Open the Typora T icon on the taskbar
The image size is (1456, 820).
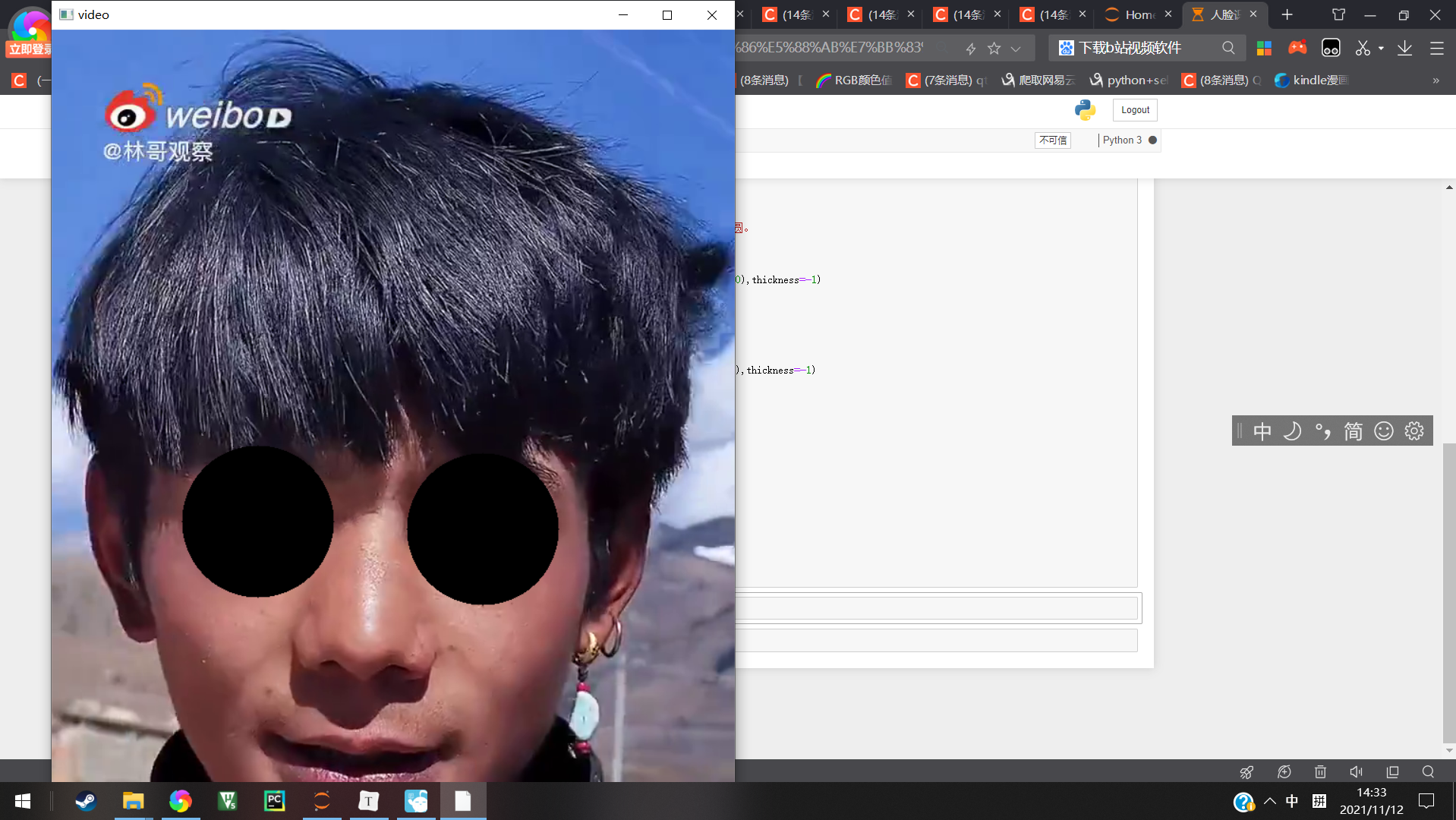pos(369,801)
